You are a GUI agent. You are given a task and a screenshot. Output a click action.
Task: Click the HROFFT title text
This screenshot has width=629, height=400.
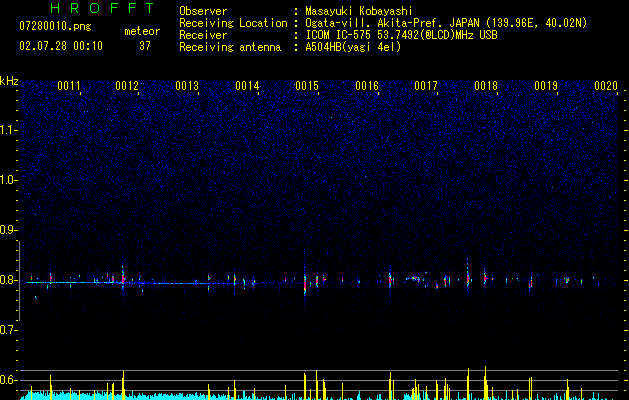(x=102, y=8)
